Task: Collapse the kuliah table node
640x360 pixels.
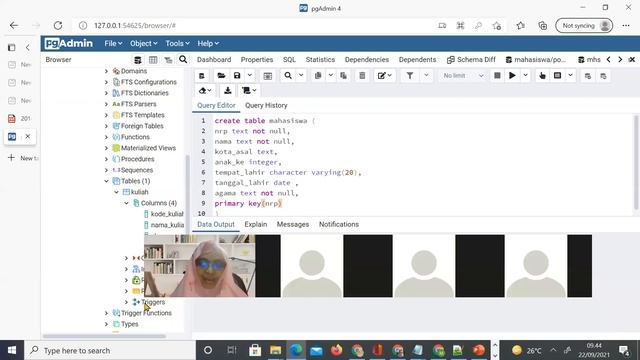Action: (116, 192)
